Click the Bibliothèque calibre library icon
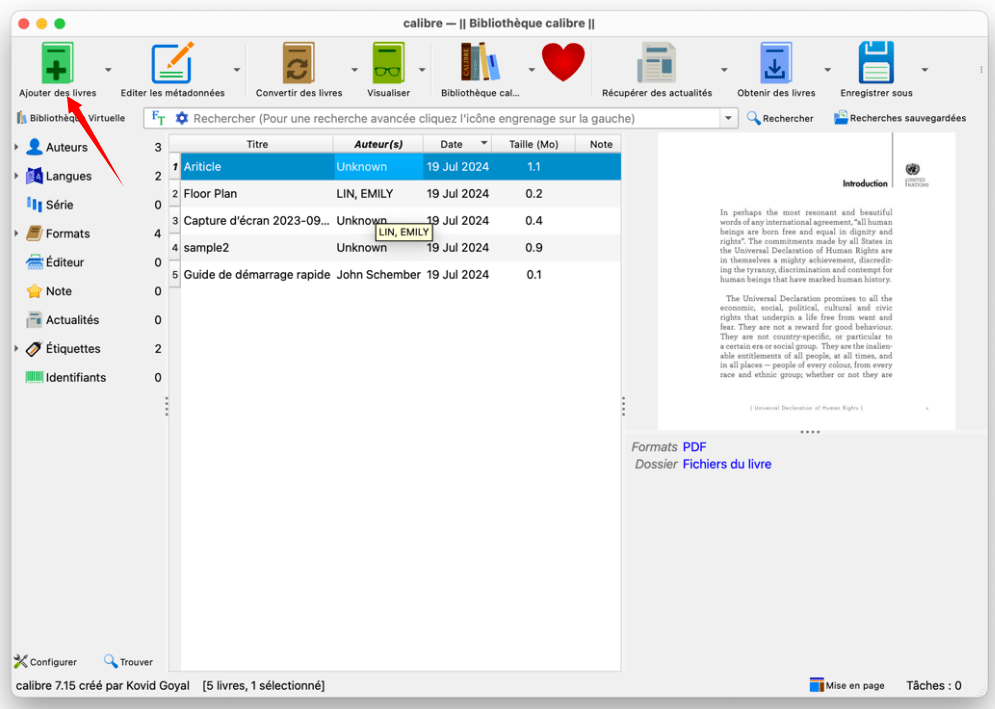Viewport: 995px width, 709px height. coord(480,62)
